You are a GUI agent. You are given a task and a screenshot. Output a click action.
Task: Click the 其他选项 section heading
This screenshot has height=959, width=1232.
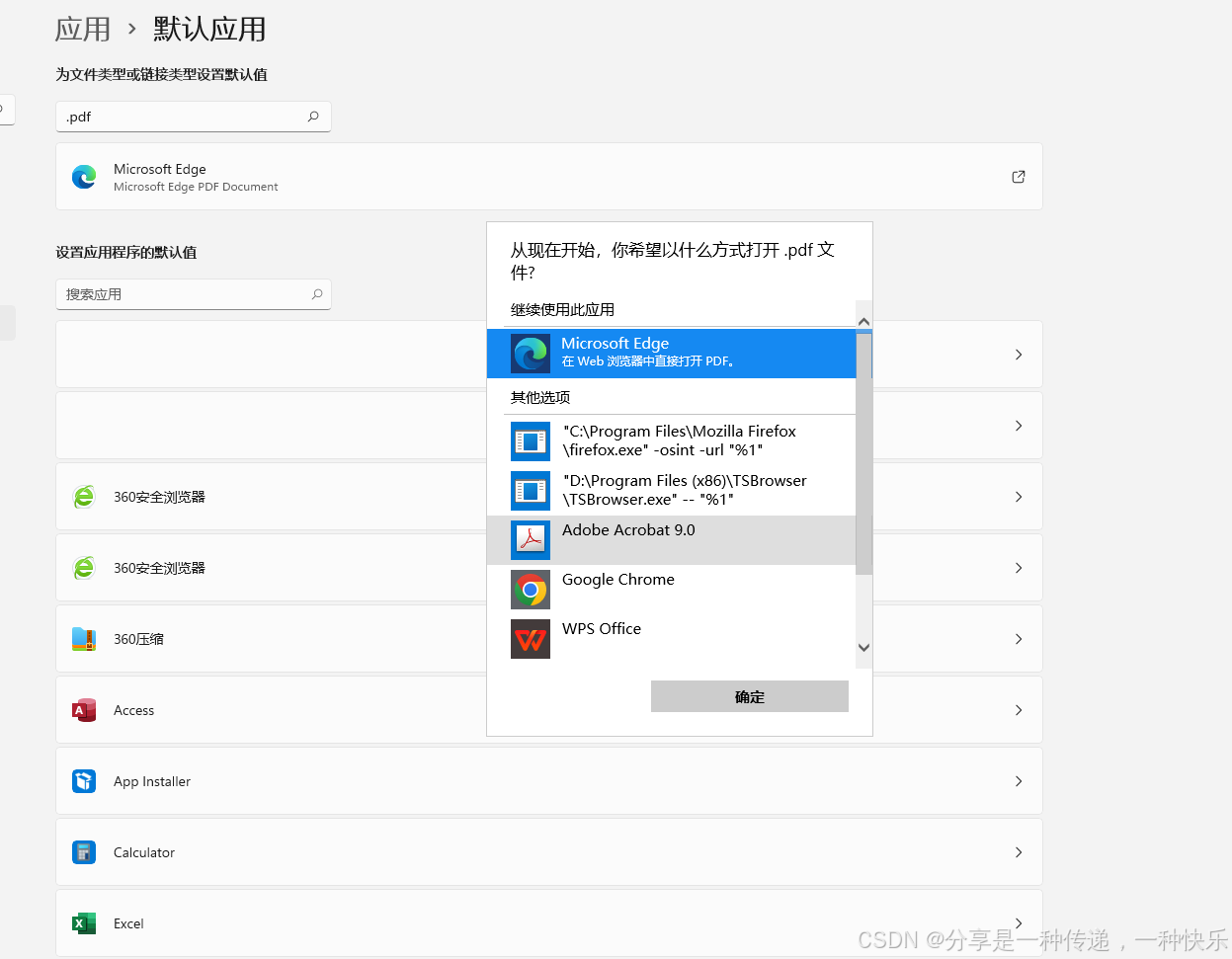click(x=540, y=397)
